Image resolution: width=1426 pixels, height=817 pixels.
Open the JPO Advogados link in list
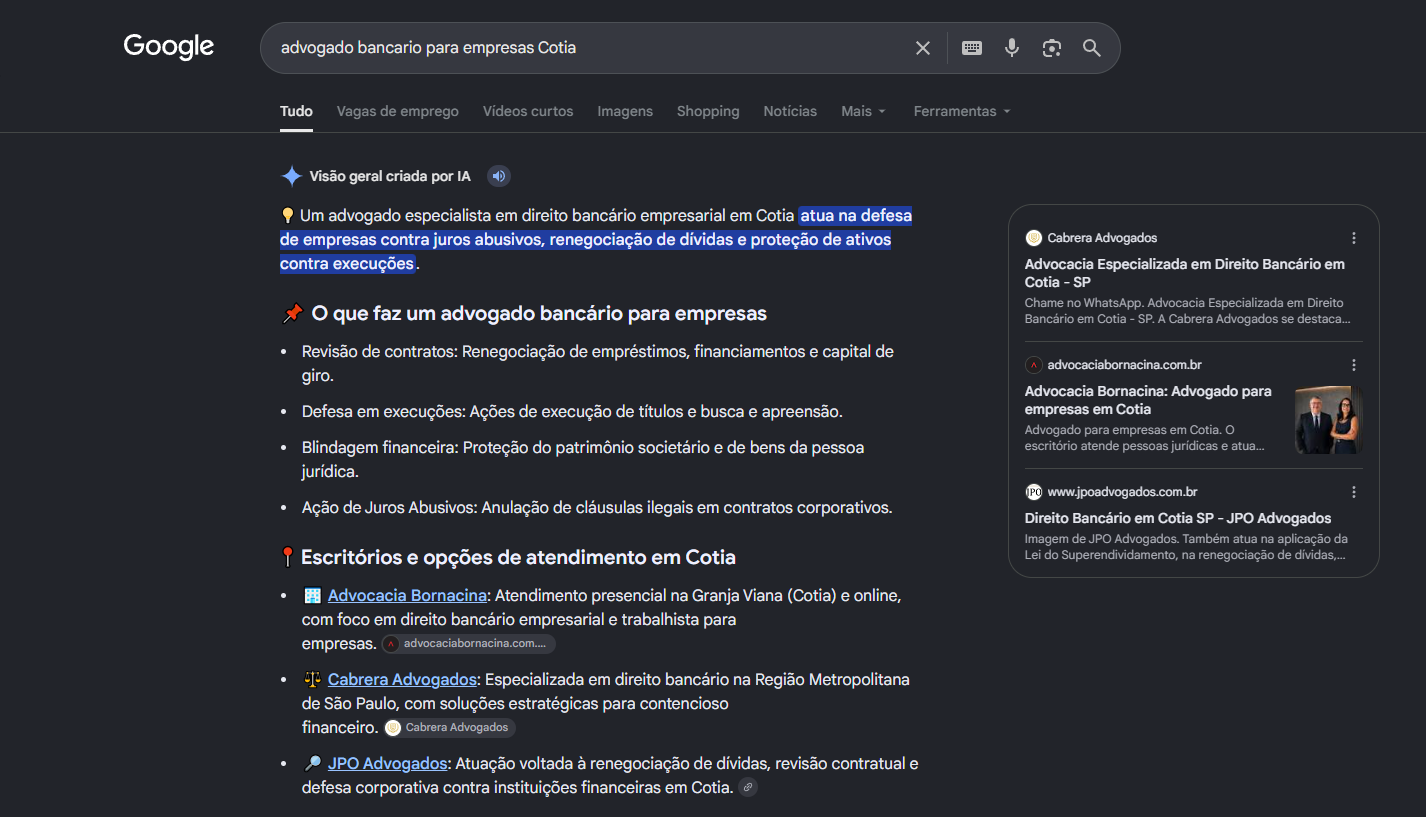coord(387,763)
